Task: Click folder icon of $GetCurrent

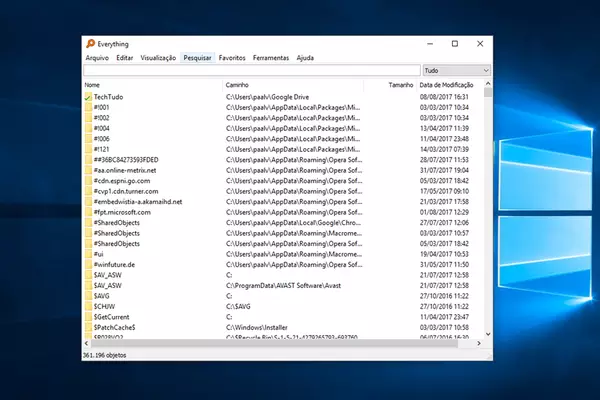Action: tap(88, 317)
